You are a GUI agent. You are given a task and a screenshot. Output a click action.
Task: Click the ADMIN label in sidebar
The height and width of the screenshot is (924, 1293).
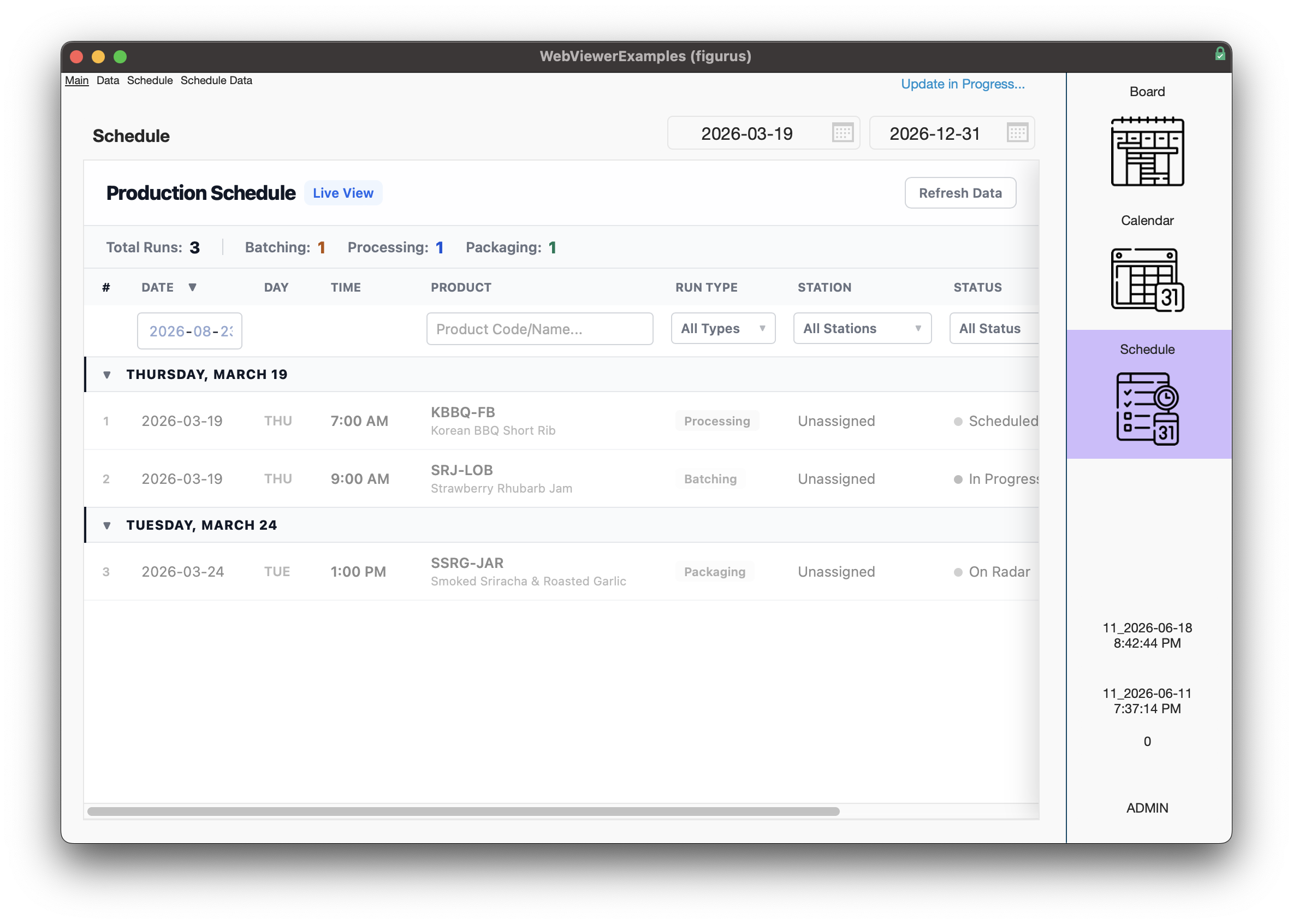1147,808
